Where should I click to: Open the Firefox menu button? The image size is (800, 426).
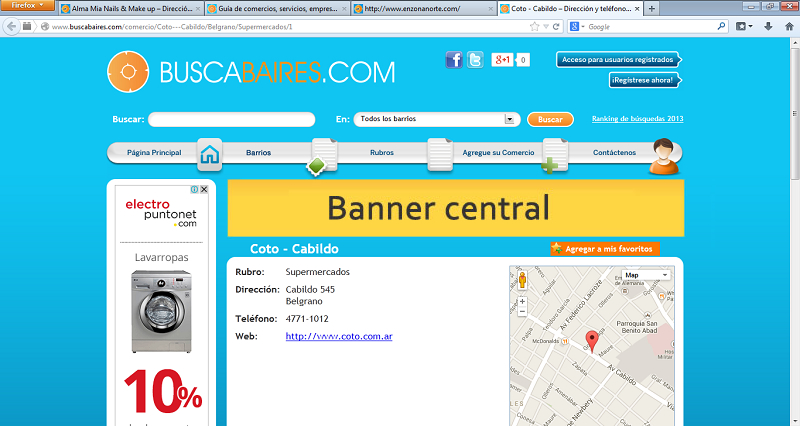pyautogui.click(x=27, y=6)
